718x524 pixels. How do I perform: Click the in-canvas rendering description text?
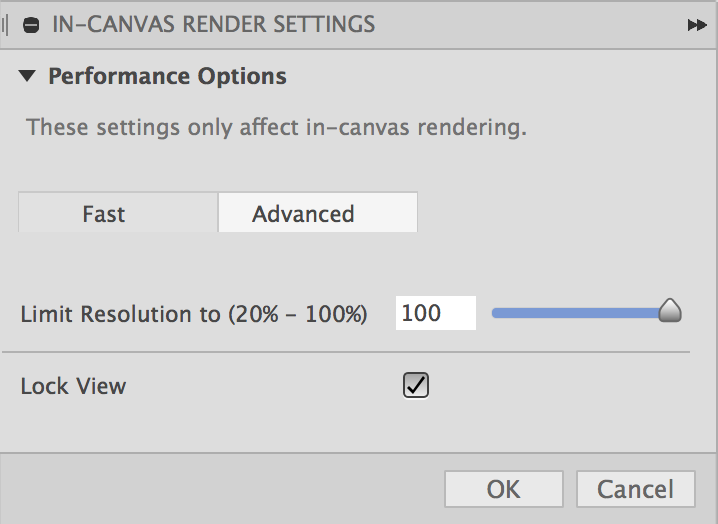[276, 128]
